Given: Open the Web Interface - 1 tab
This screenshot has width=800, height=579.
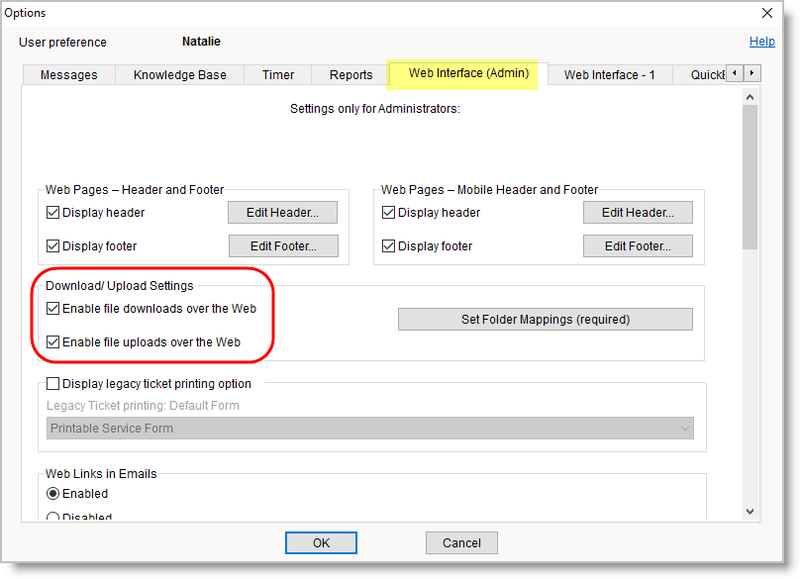Looking at the screenshot, I should [x=608, y=74].
